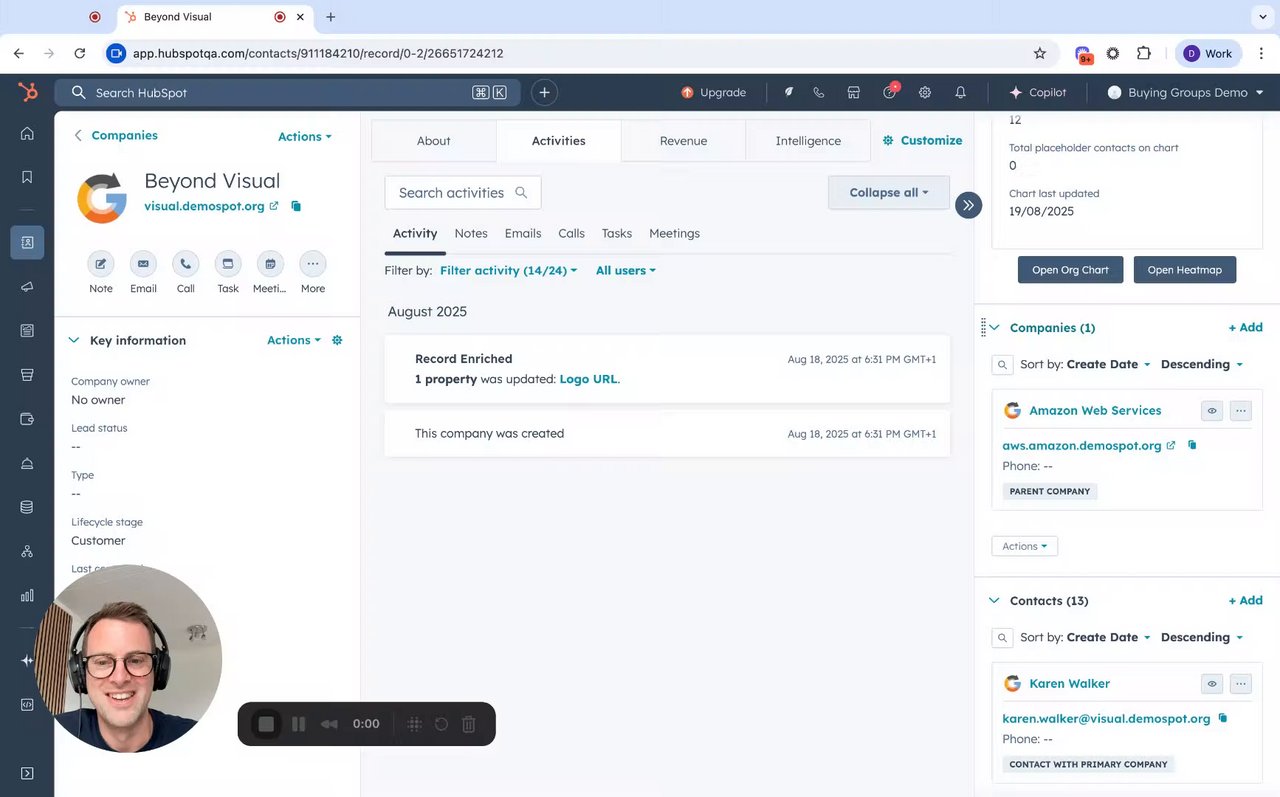Click the Meeting action icon
The image size is (1280, 797).
pos(270,264)
